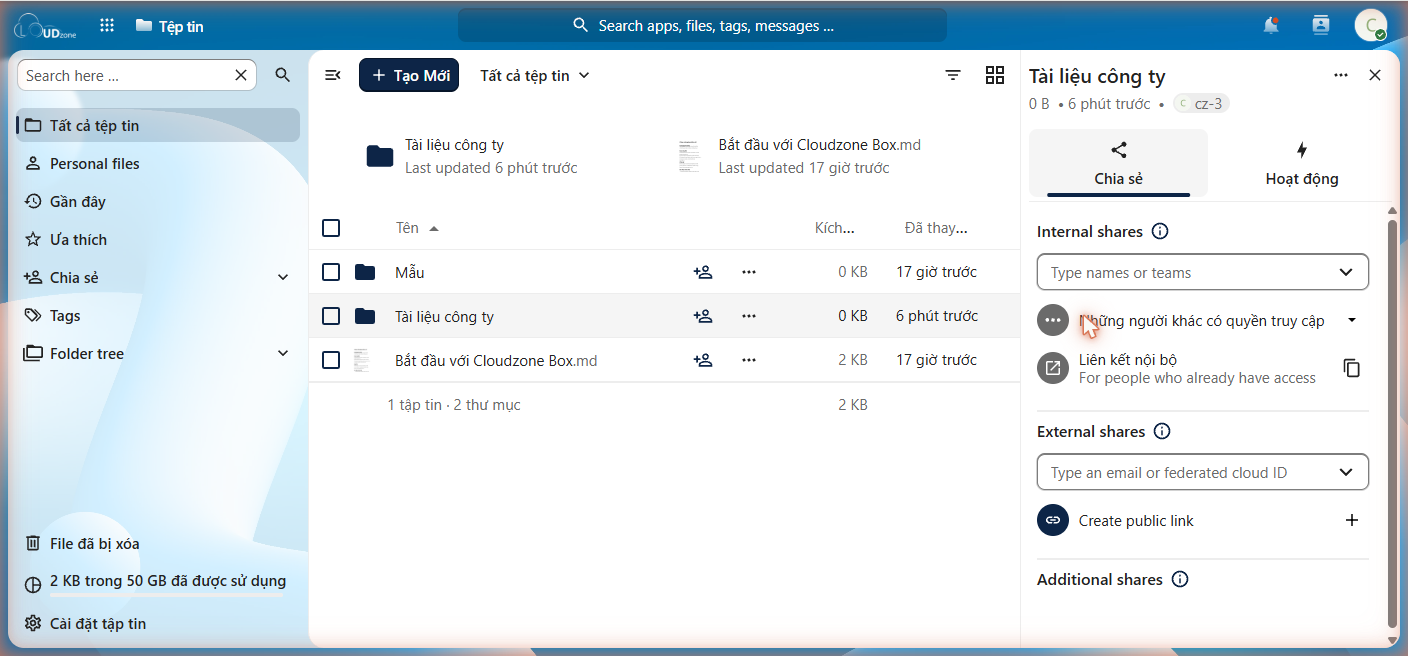1408x656 pixels.
Task: Open more actions for Mẫu folder
Action: point(749,272)
